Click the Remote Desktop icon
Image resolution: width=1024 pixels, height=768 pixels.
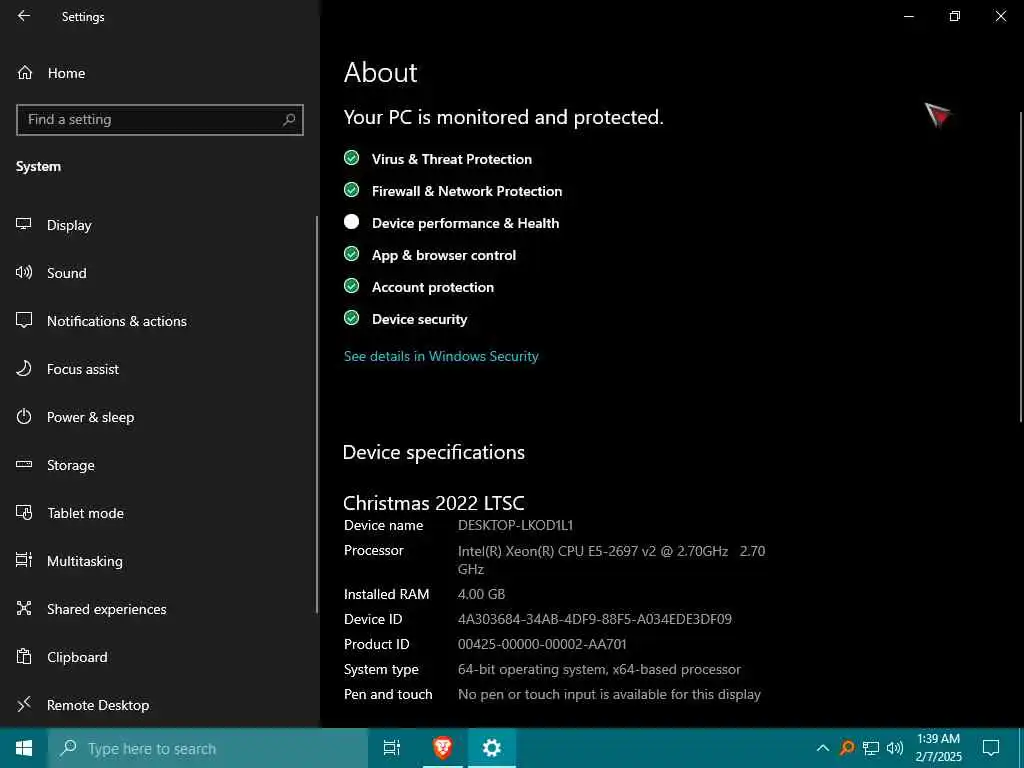(x=24, y=705)
